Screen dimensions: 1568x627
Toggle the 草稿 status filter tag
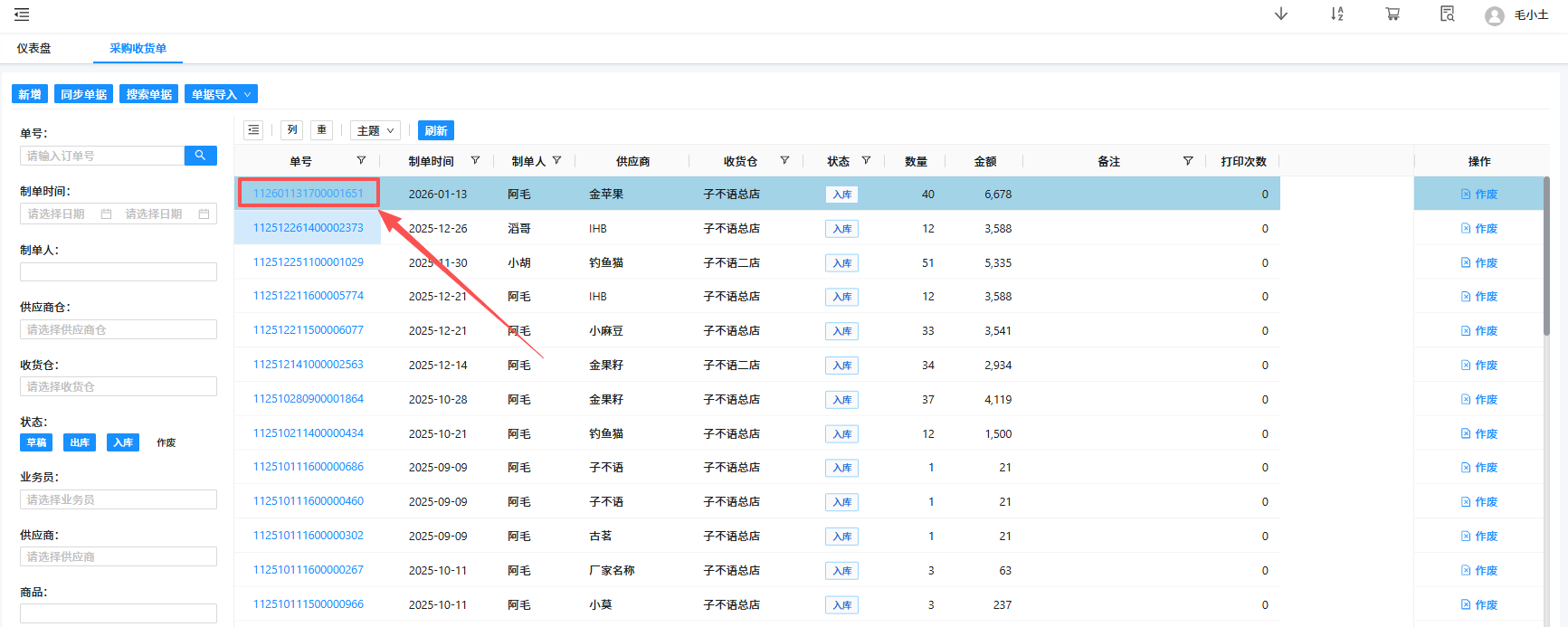(x=36, y=442)
